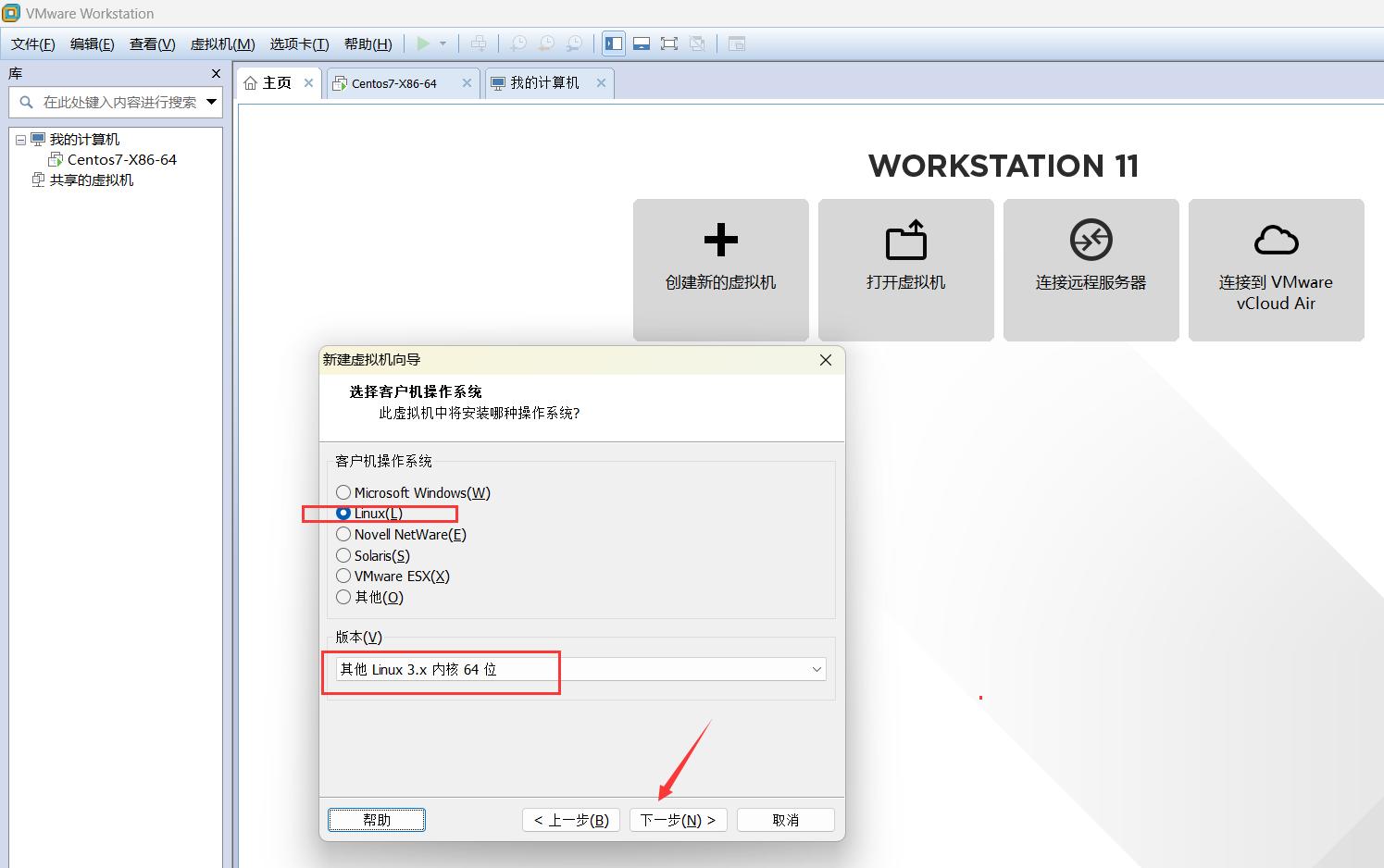
Task: Click the open virtual machine folder icon
Action: tap(905, 240)
